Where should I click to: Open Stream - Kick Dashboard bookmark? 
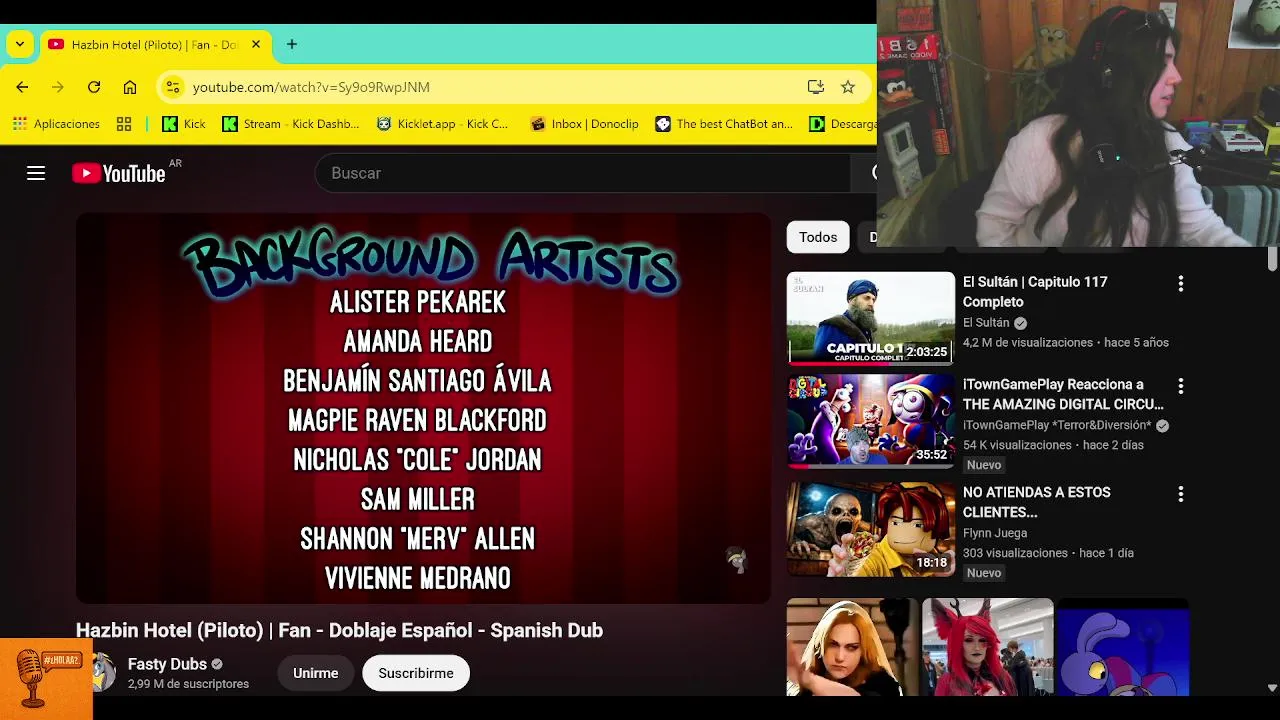click(x=291, y=124)
